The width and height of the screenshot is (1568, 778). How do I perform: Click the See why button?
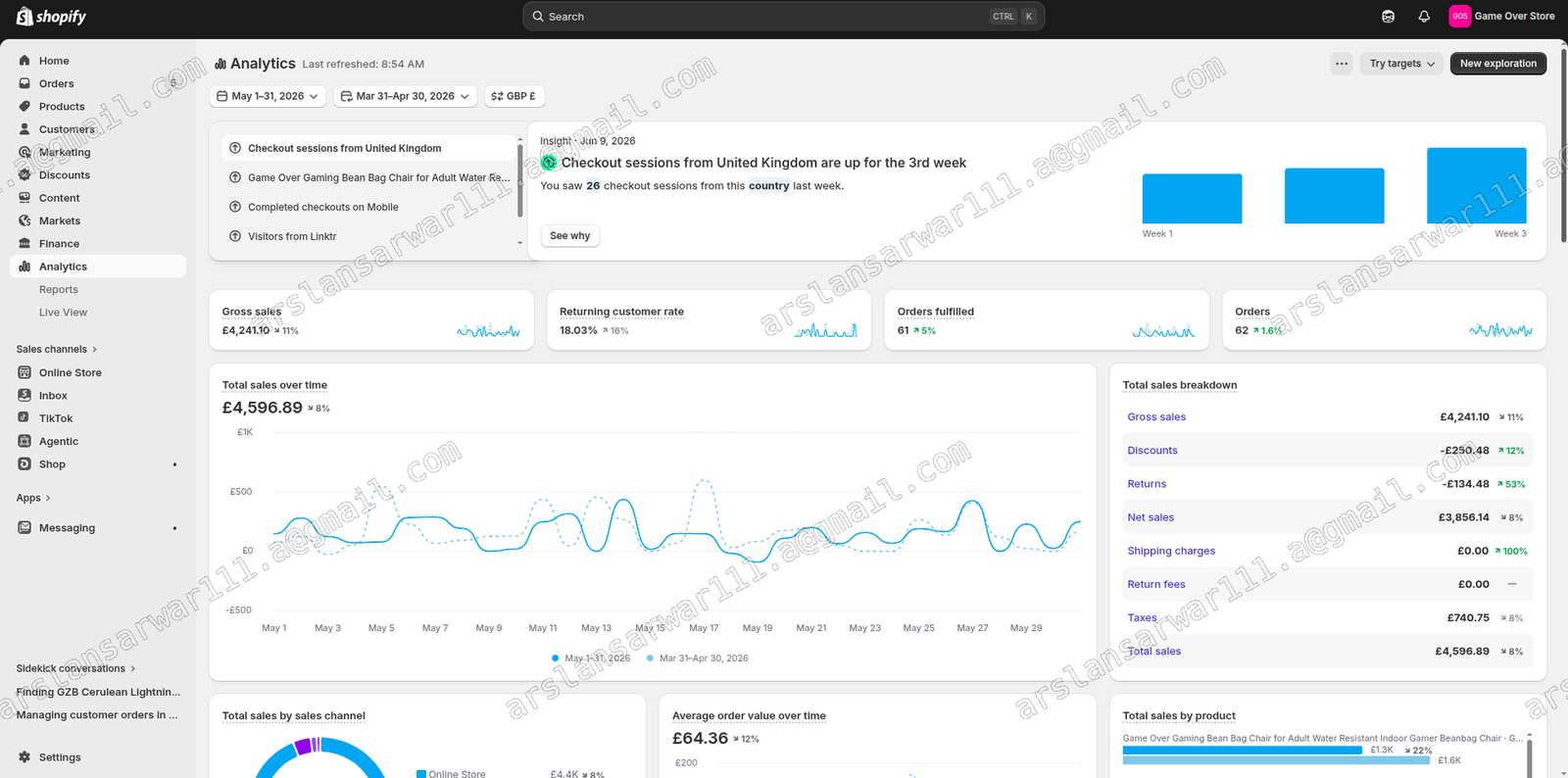pyautogui.click(x=570, y=236)
